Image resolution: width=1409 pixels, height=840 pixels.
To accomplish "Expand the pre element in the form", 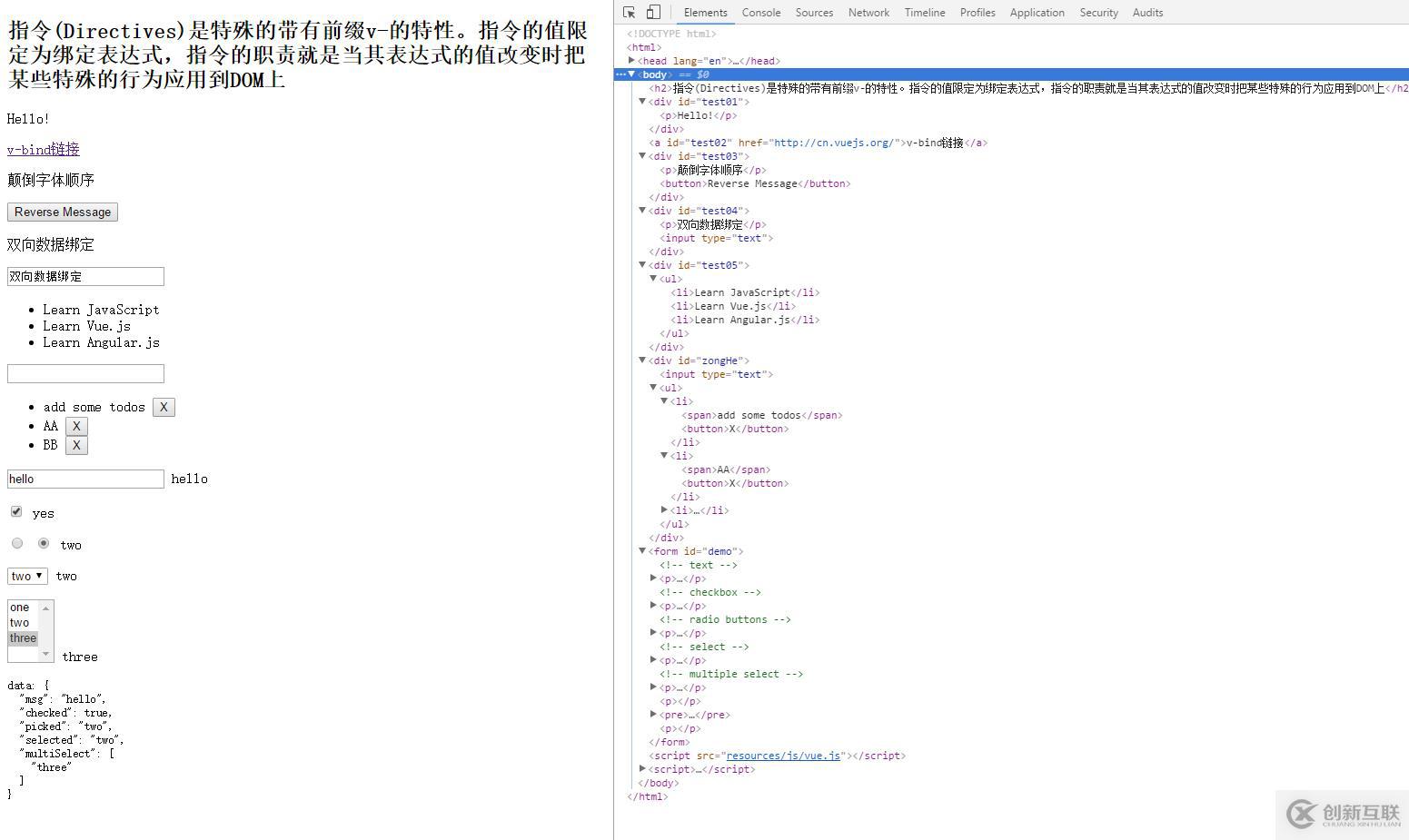I will (653, 714).
